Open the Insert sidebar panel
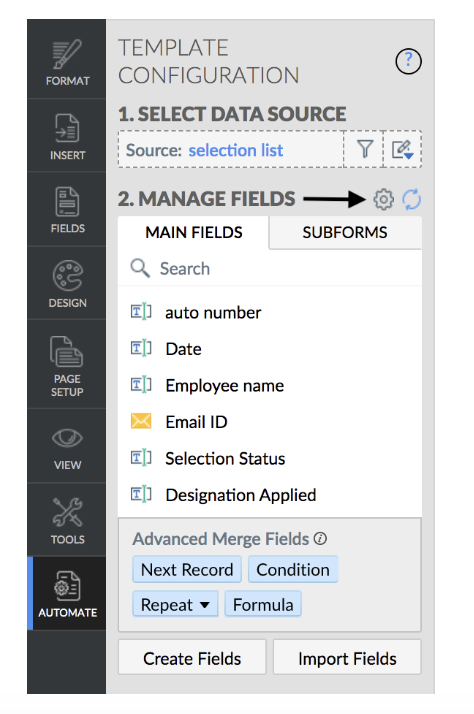 pyautogui.click(x=67, y=135)
